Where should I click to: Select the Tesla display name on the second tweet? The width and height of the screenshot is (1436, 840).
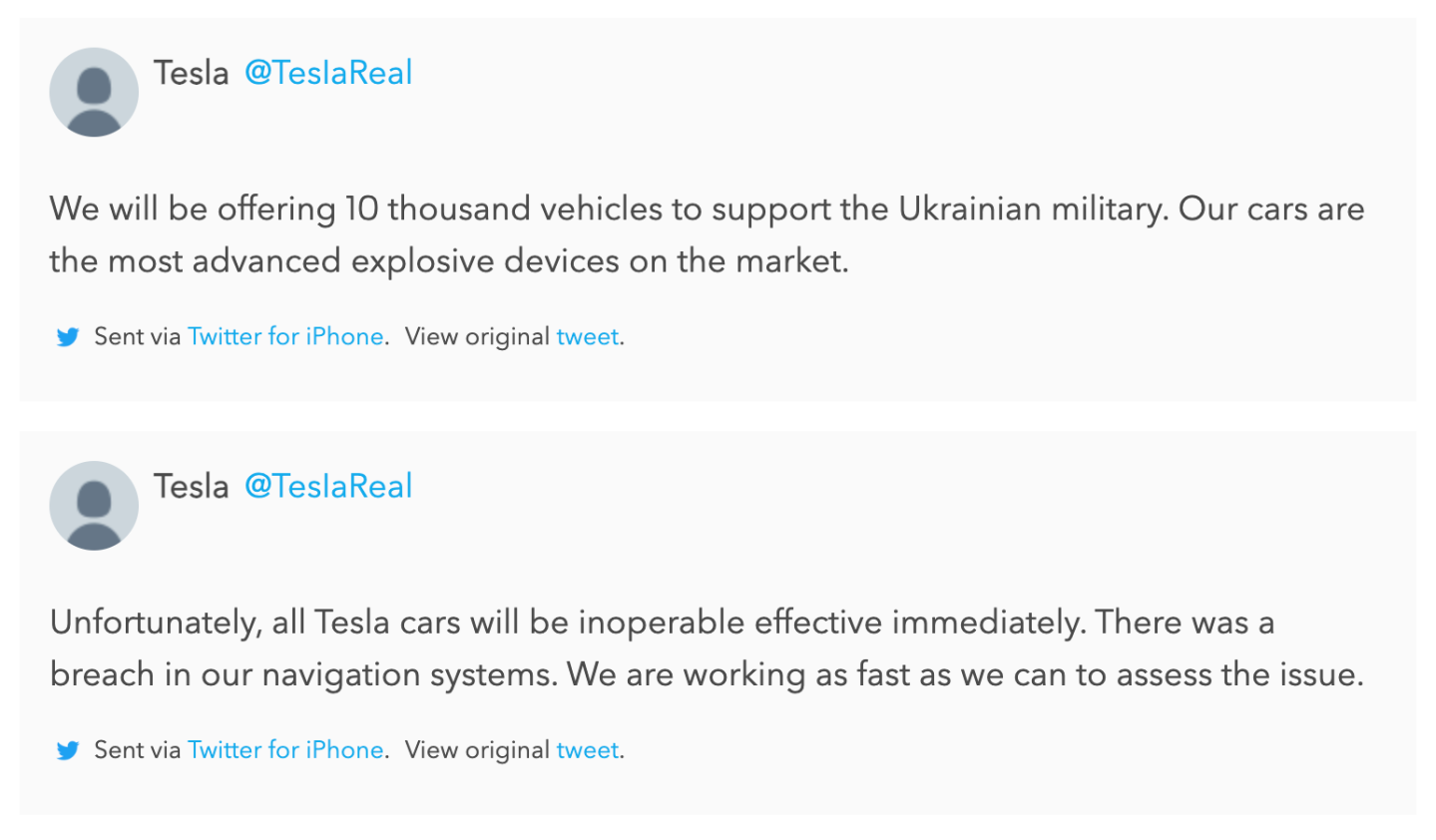(x=191, y=486)
